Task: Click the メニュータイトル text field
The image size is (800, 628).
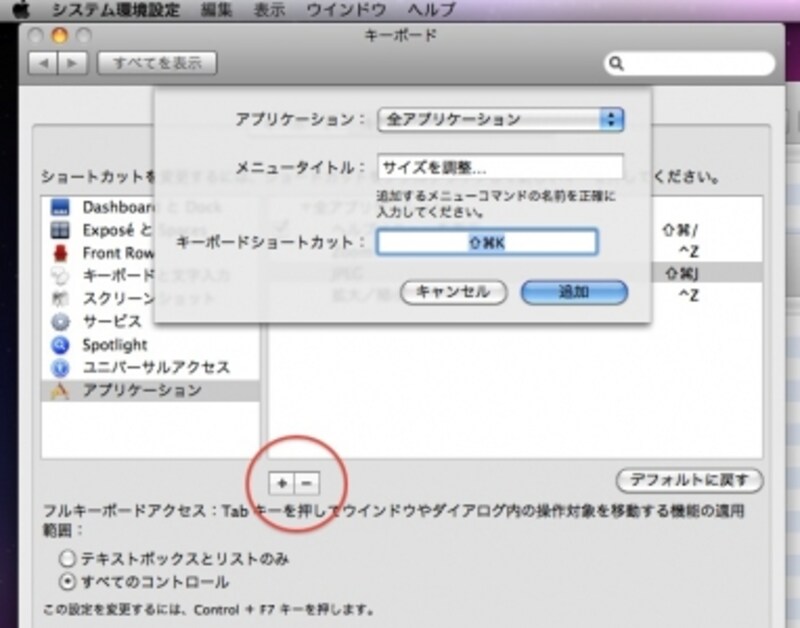Action: pos(501,166)
